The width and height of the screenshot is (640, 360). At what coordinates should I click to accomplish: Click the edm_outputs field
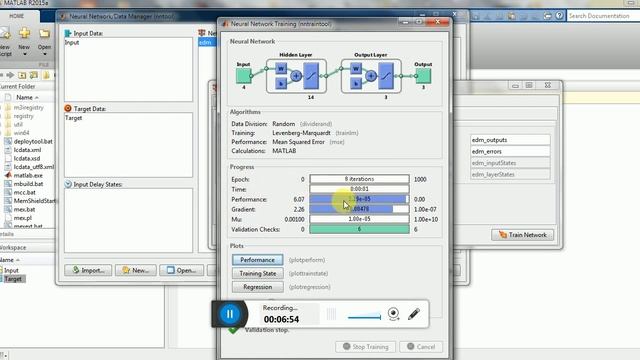(x=510, y=140)
